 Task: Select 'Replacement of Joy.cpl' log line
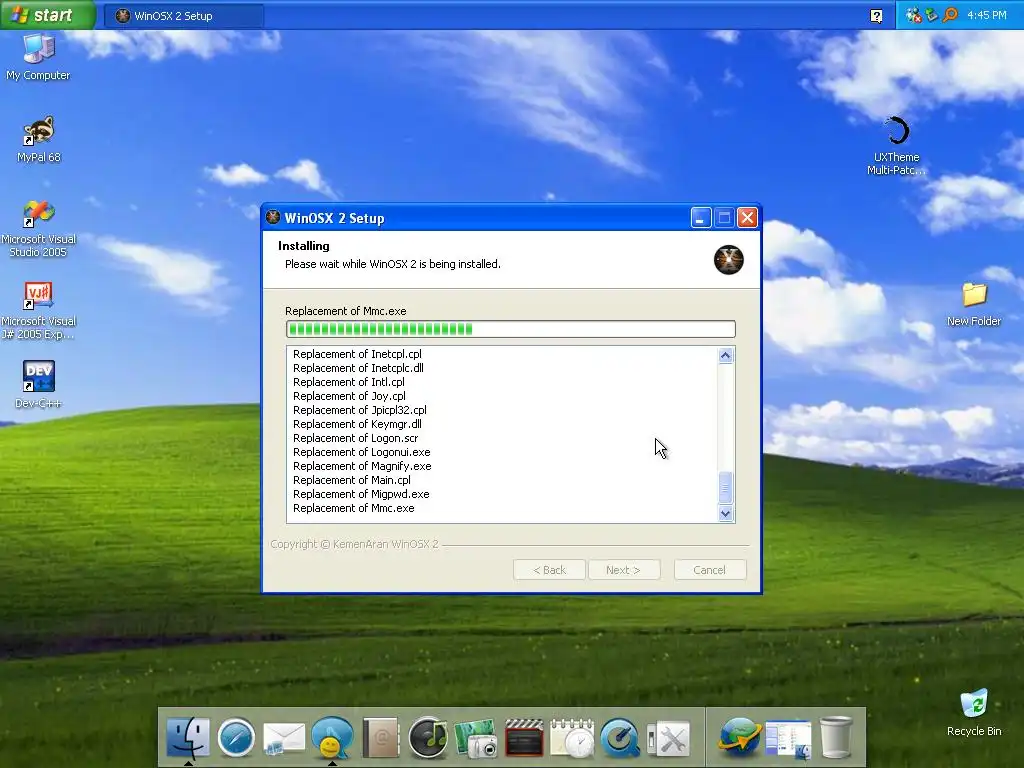click(x=349, y=396)
